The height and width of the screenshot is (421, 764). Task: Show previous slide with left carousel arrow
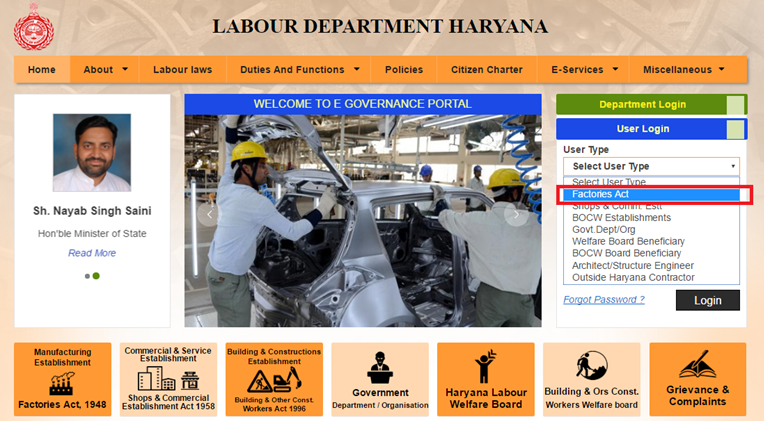(209, 213)
